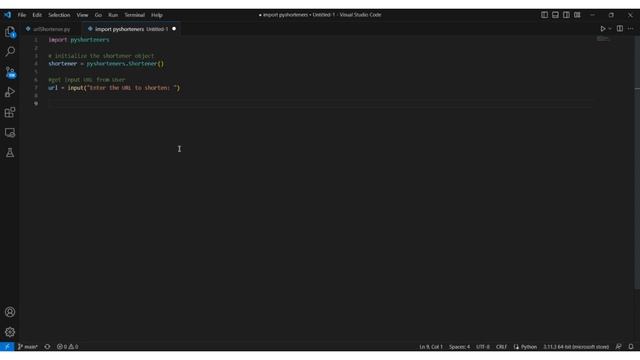This screenshot has height=360, width=640.
Task: Expand run options dropdown arrow
Action: 610,29
